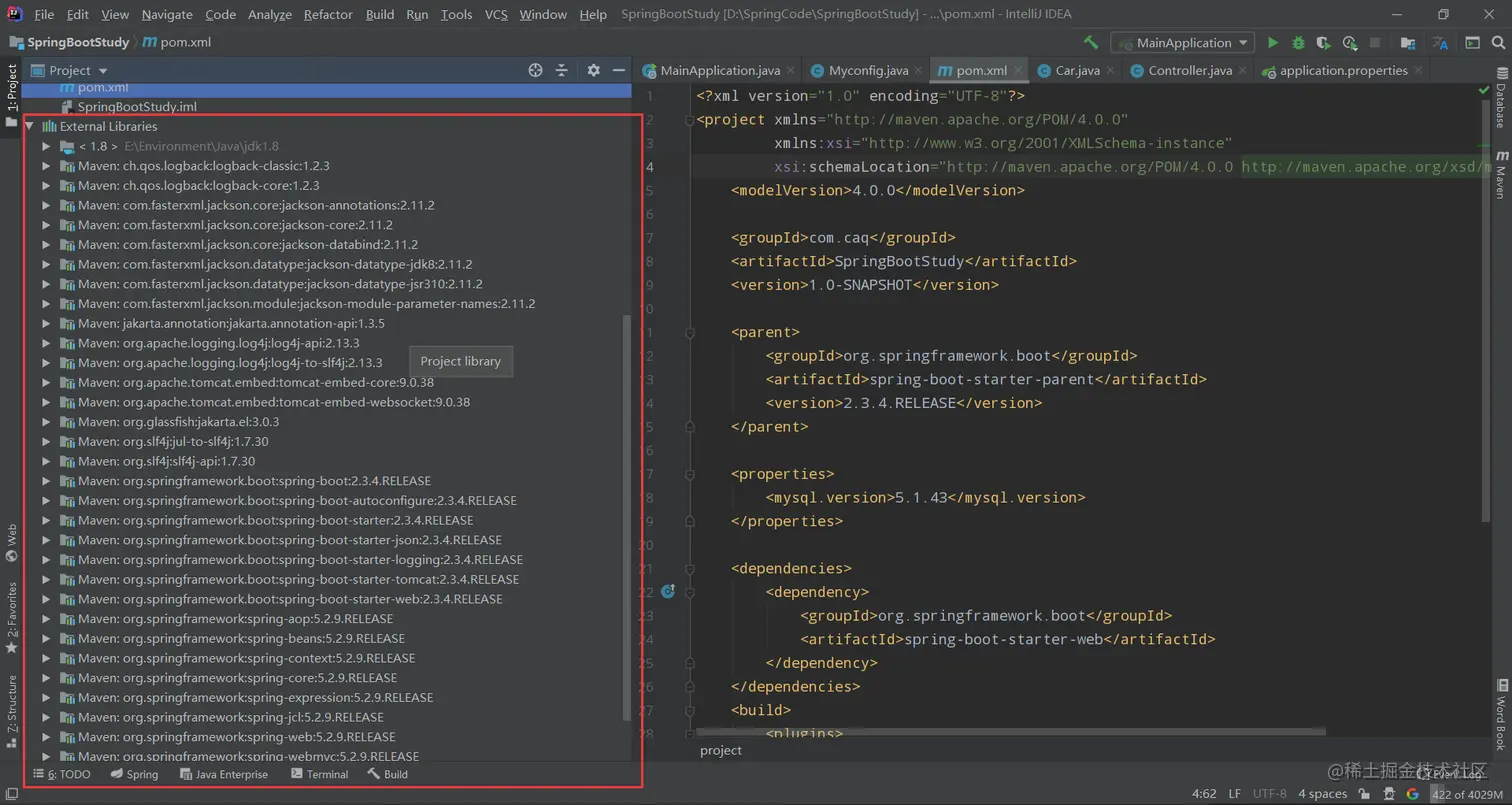Collapse the External Libraries tree node
Screen dimensions: 1512x805
point(30,127)
